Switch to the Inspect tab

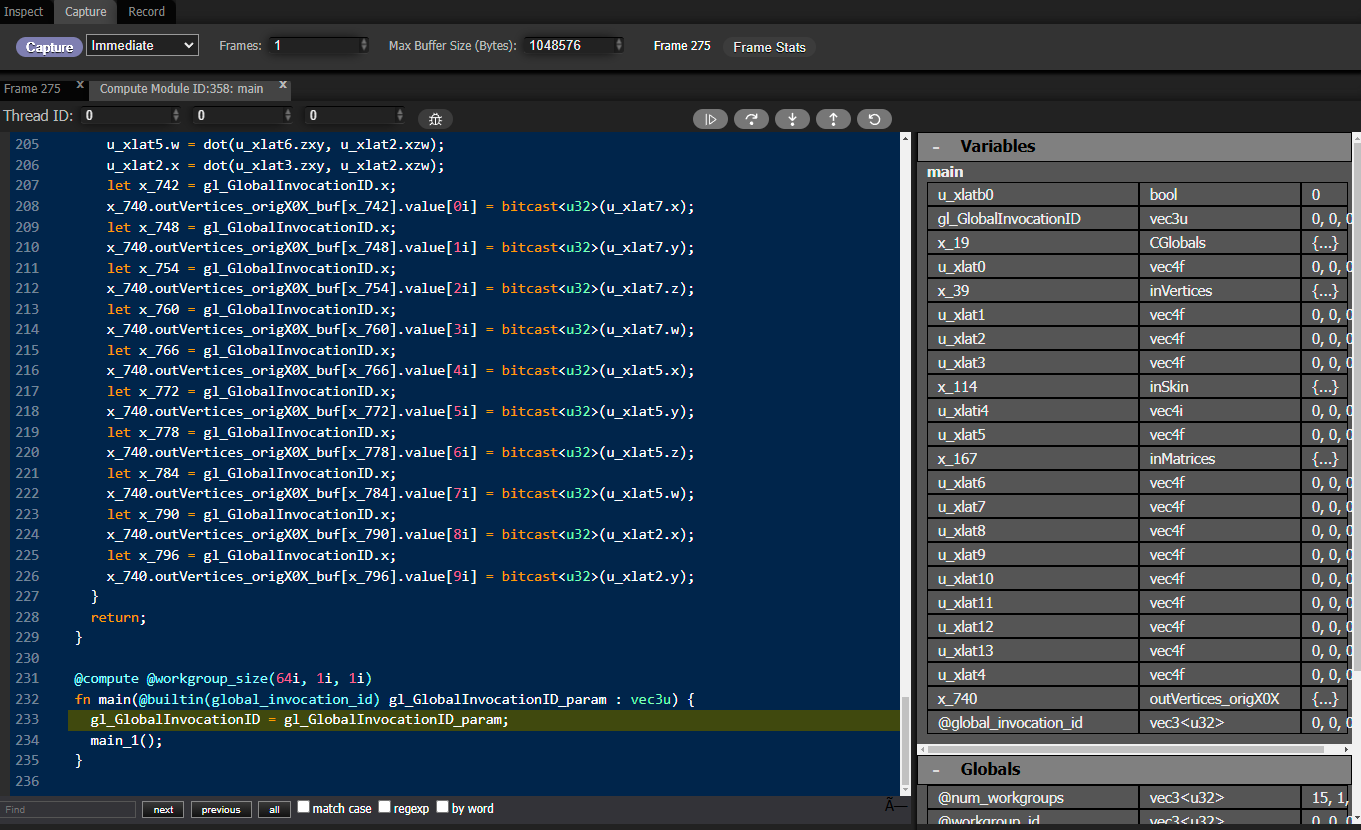(24, 12)
